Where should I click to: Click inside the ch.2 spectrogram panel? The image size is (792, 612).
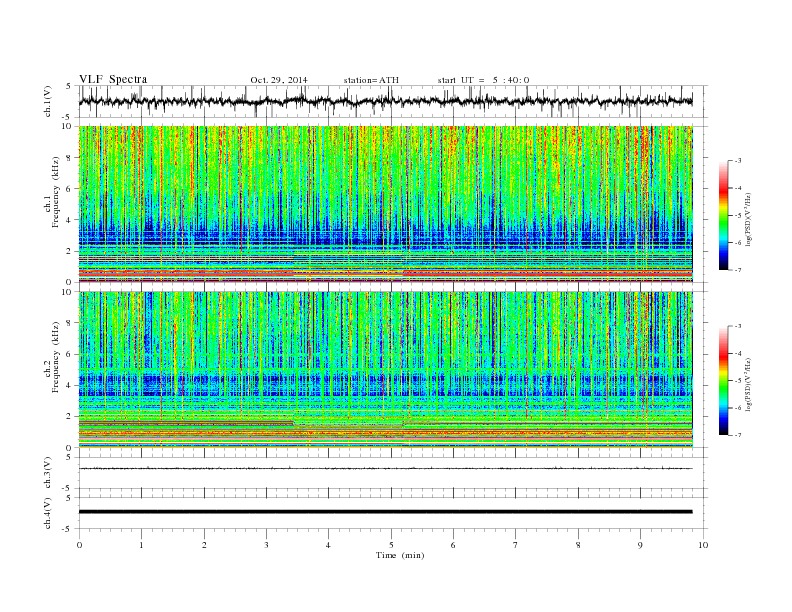pyautogui.click(x=385, y=370)
